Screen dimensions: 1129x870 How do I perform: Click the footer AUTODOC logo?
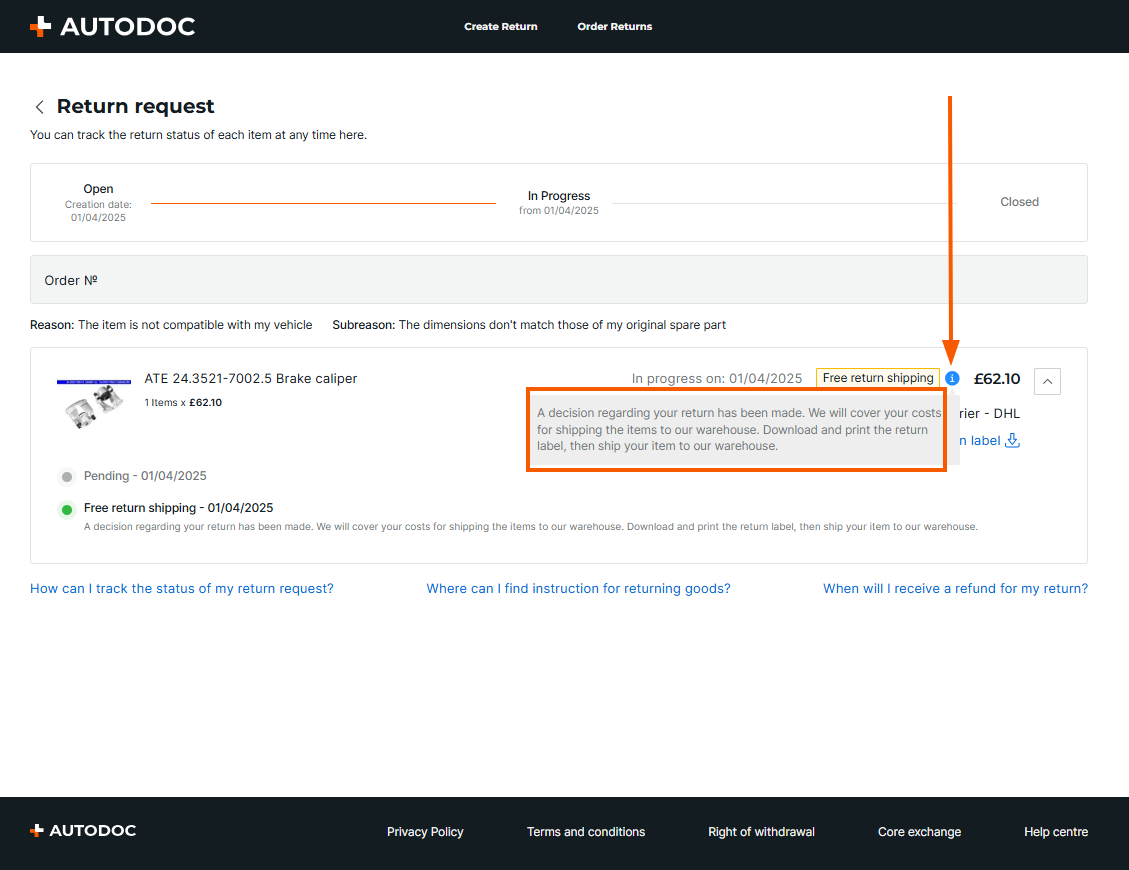(83, 831)
